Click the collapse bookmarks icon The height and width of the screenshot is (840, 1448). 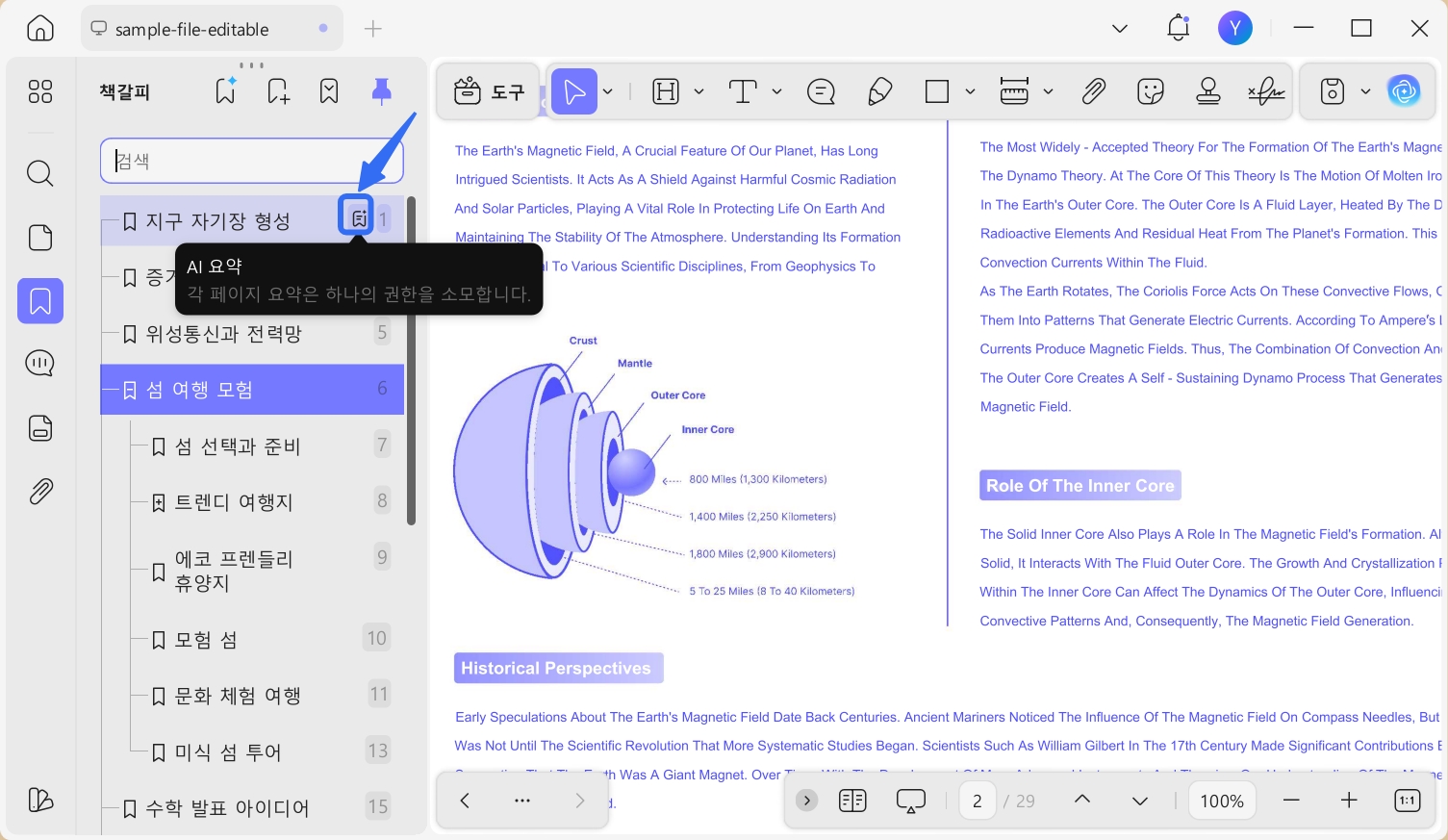click(329, 91)
